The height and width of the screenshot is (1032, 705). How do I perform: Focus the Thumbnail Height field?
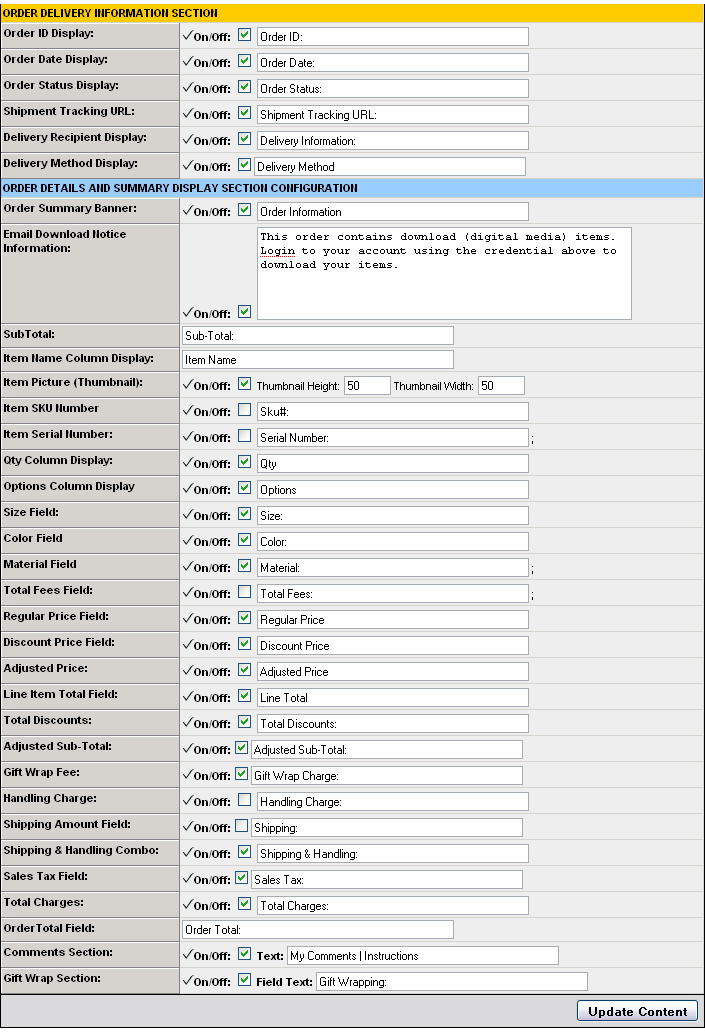coord(367,386)
